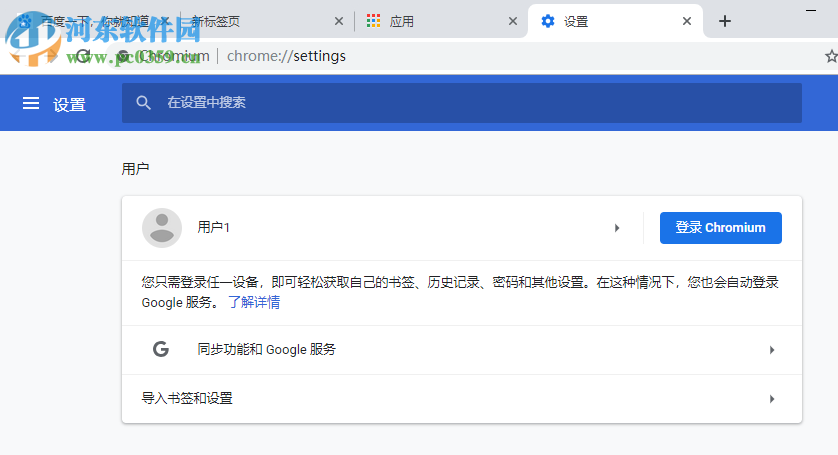Open the settings hamburger menu

click(31, 103)
